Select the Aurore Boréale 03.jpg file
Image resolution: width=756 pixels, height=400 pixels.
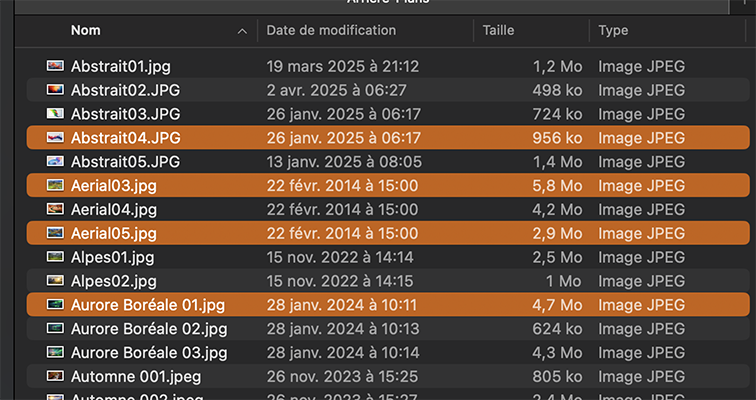point(149,352)
